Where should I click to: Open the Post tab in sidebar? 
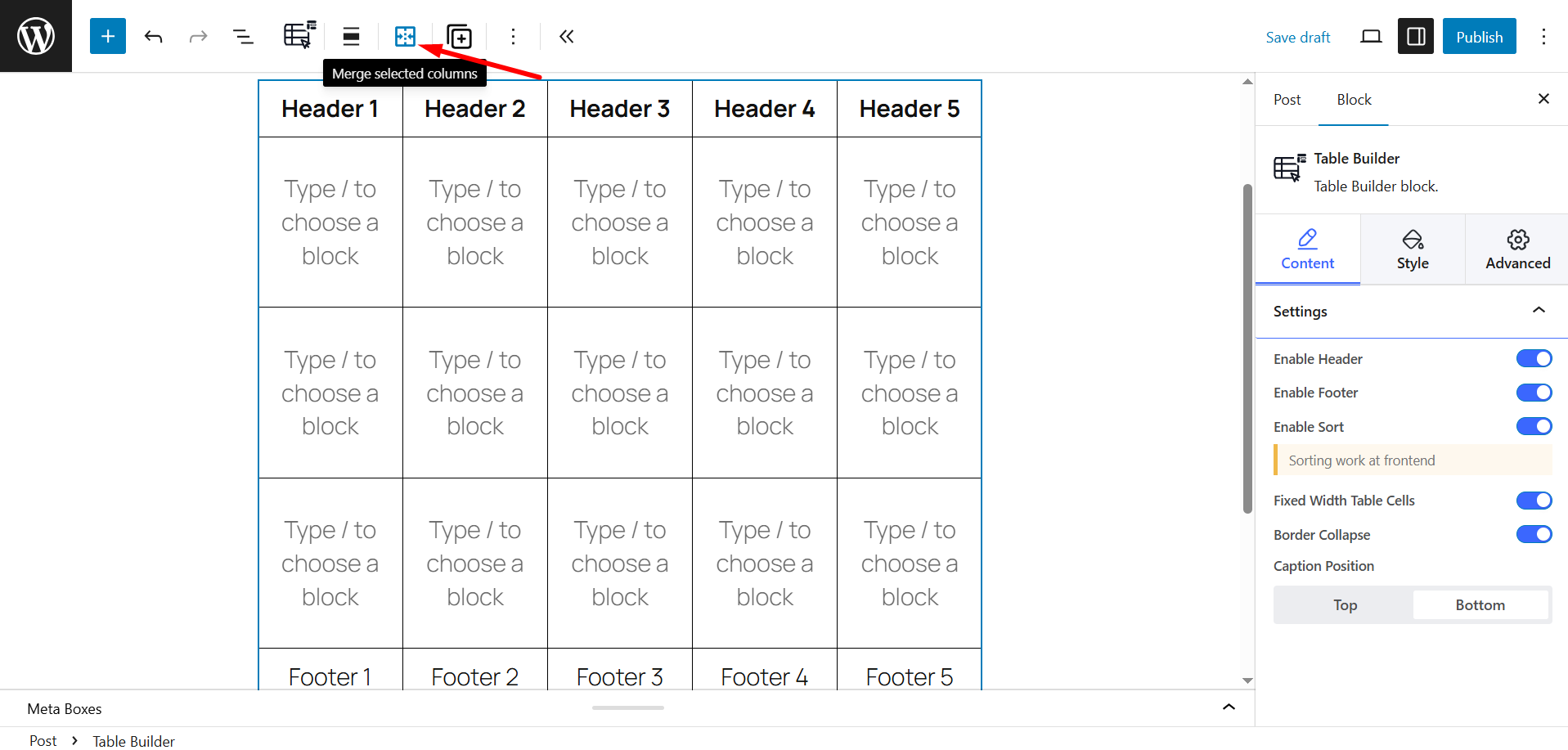point(1286,99)
